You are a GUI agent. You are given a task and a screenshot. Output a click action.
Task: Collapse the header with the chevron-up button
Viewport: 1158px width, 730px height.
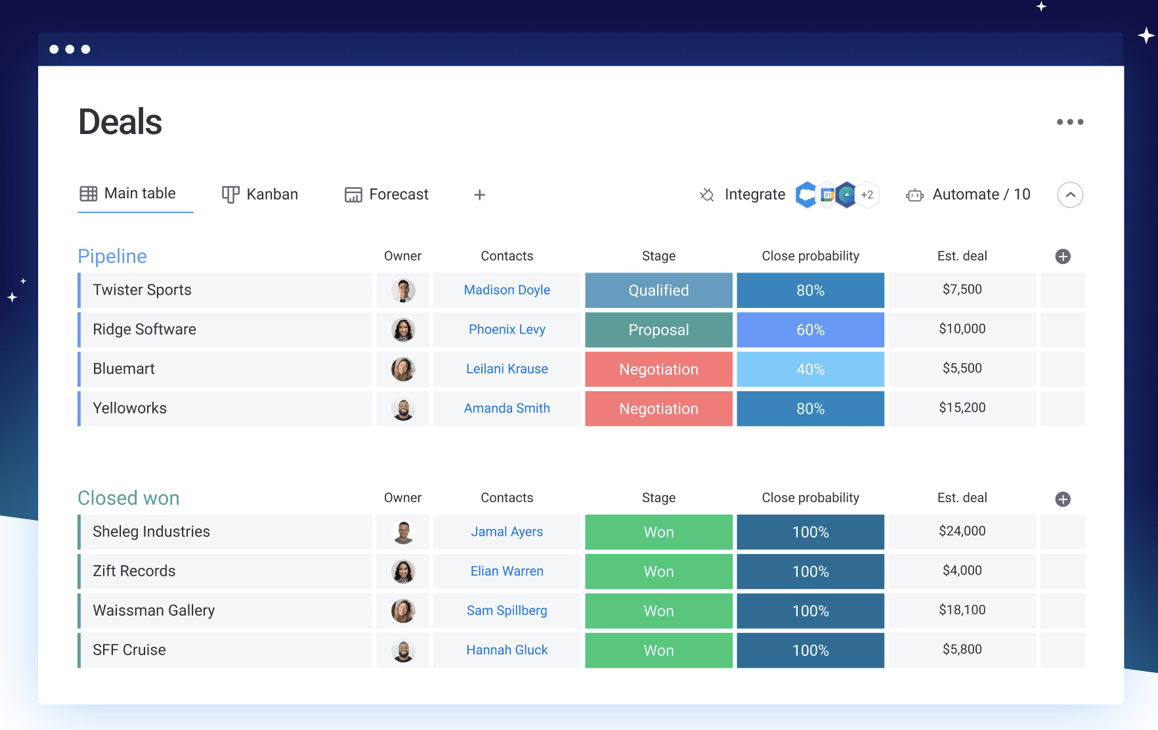(1070, 195)
